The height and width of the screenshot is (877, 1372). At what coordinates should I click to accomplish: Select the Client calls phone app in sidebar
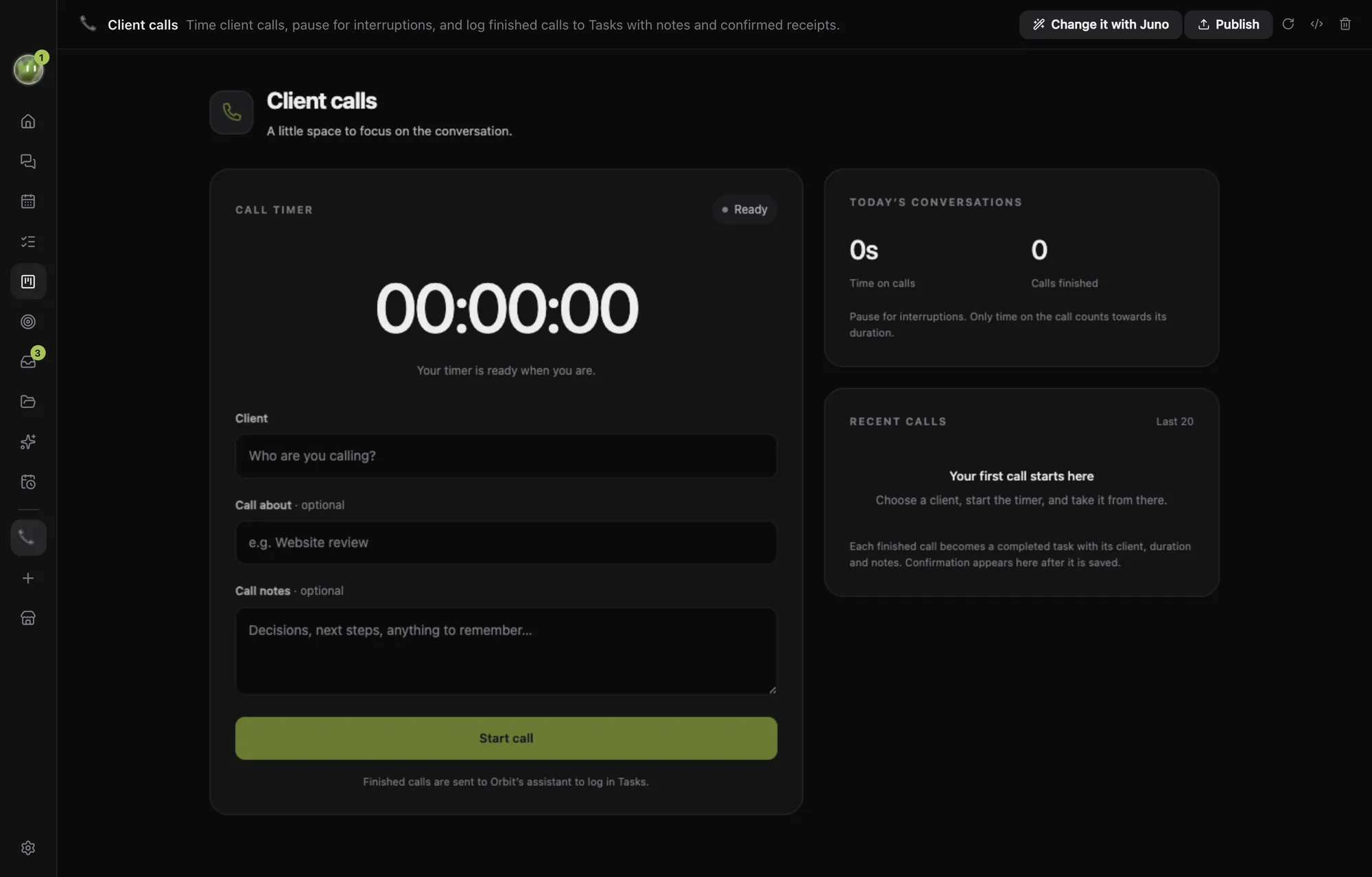coord(28,537)
